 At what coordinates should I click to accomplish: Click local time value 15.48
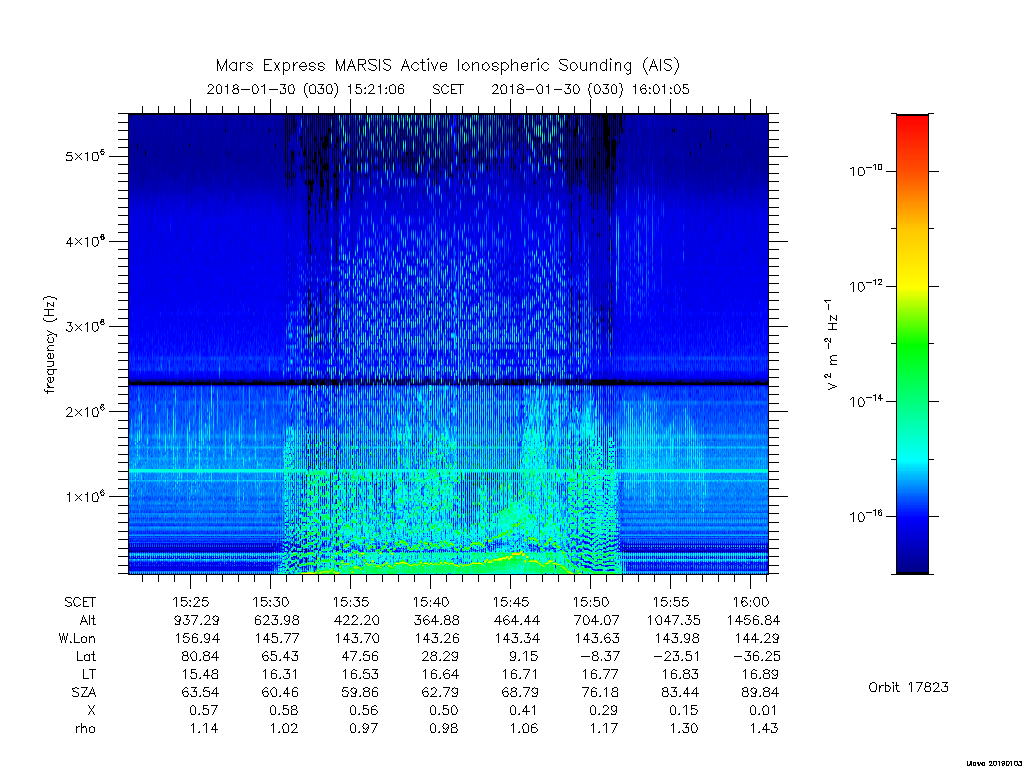200,674
